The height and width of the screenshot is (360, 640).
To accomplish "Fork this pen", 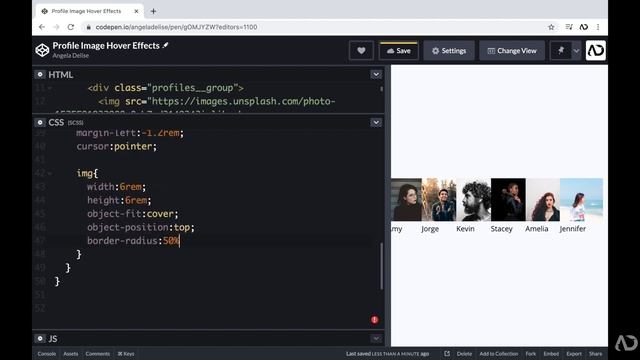I will 531,353.
